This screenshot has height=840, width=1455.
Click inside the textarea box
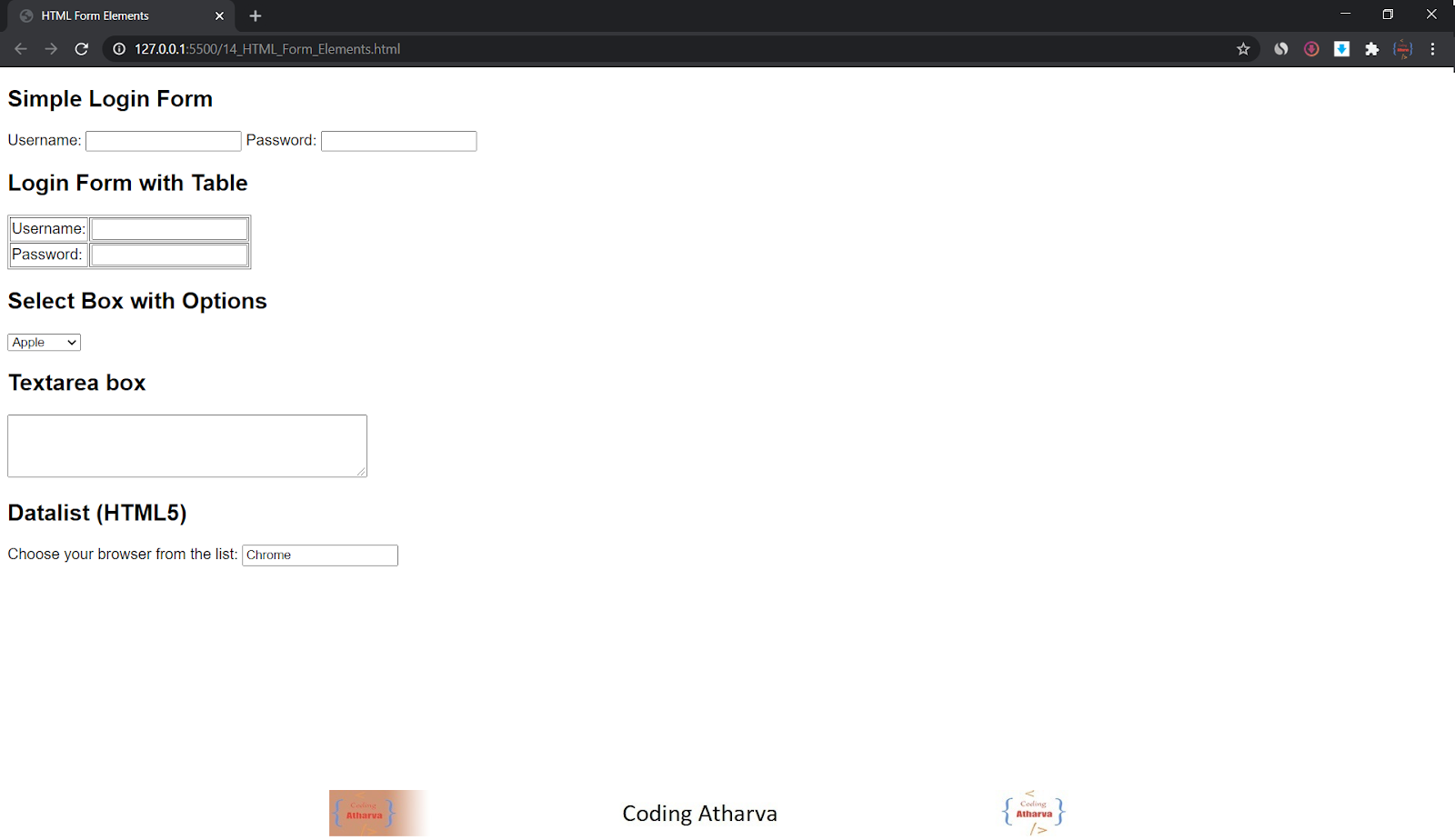point(186,445)
